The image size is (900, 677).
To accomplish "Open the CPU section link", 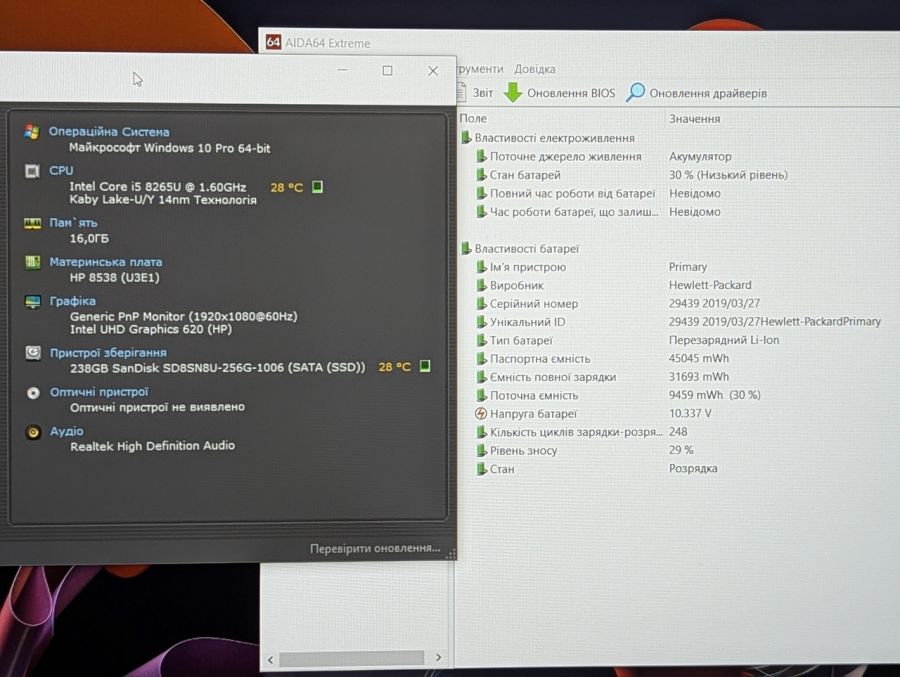I will [61, 171].
